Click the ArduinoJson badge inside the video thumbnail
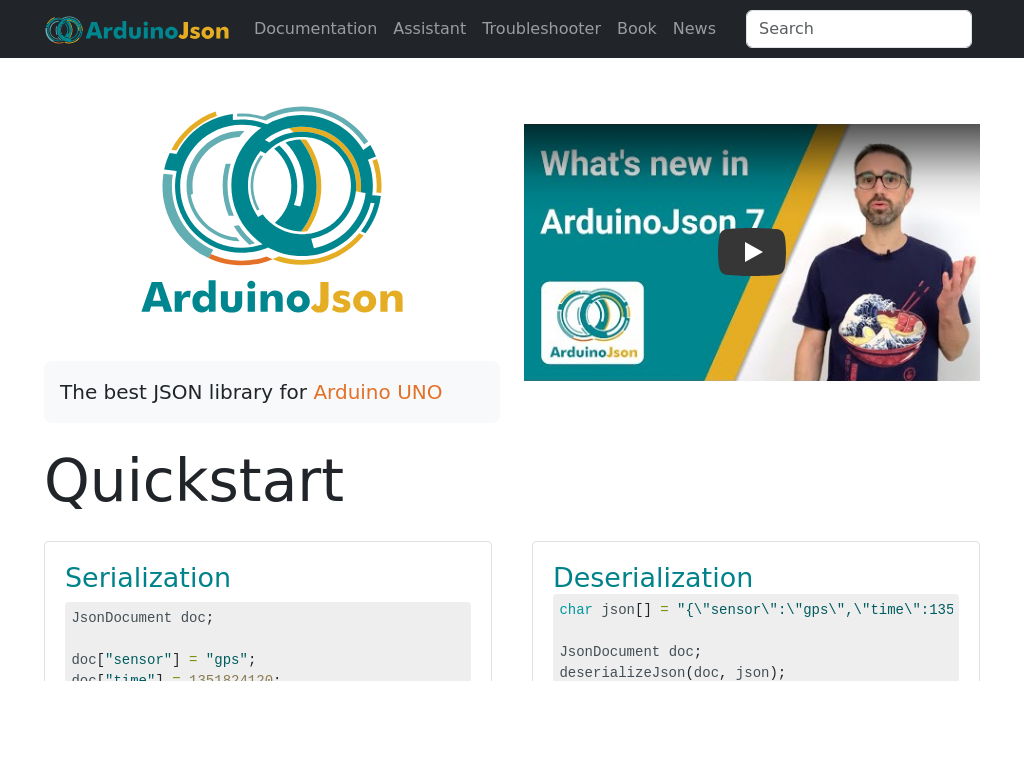This screenshot has width=1024, height=768. [592, 323]
